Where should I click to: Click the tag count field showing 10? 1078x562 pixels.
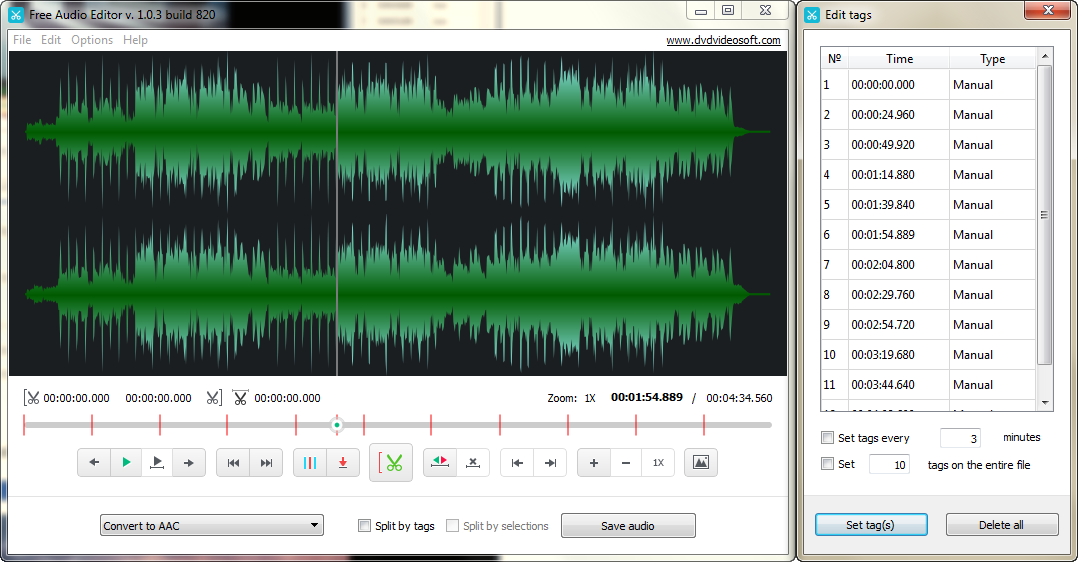(x=888, y=464)
